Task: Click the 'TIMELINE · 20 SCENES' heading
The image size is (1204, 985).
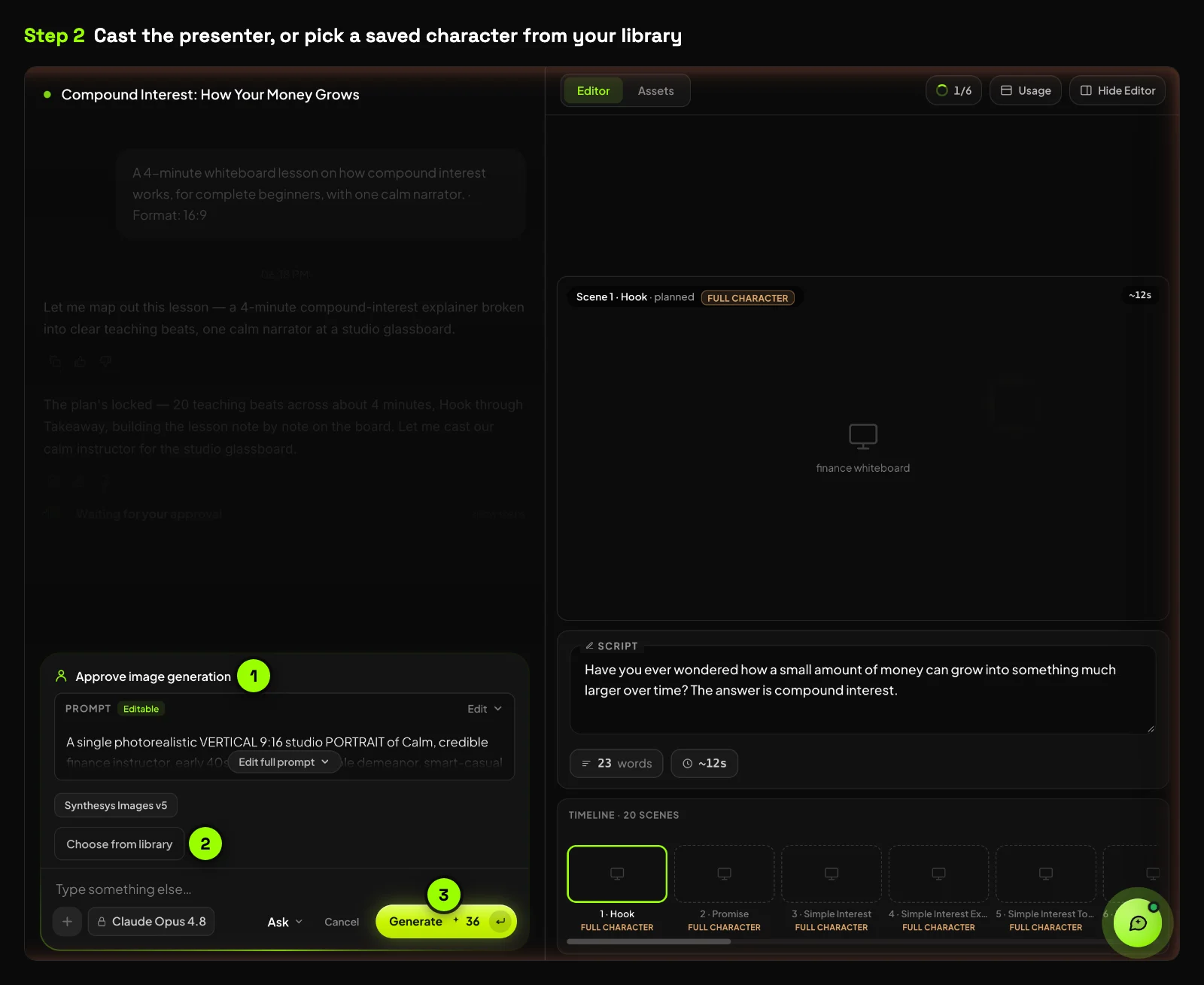Action: coord(624,815)
